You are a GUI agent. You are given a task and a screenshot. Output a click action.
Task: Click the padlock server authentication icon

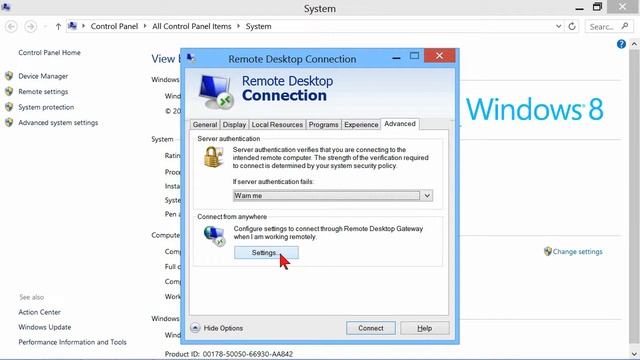point(213,157)
